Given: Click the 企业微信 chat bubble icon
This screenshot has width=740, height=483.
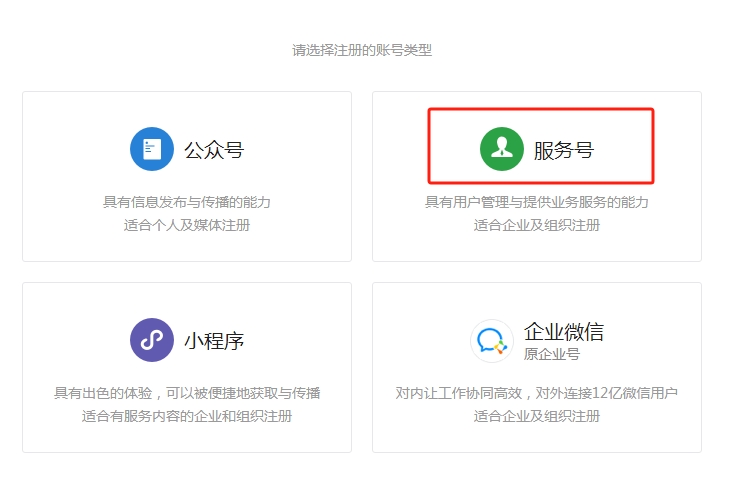Looking at the screenshot, I should [x=491, y=341].
